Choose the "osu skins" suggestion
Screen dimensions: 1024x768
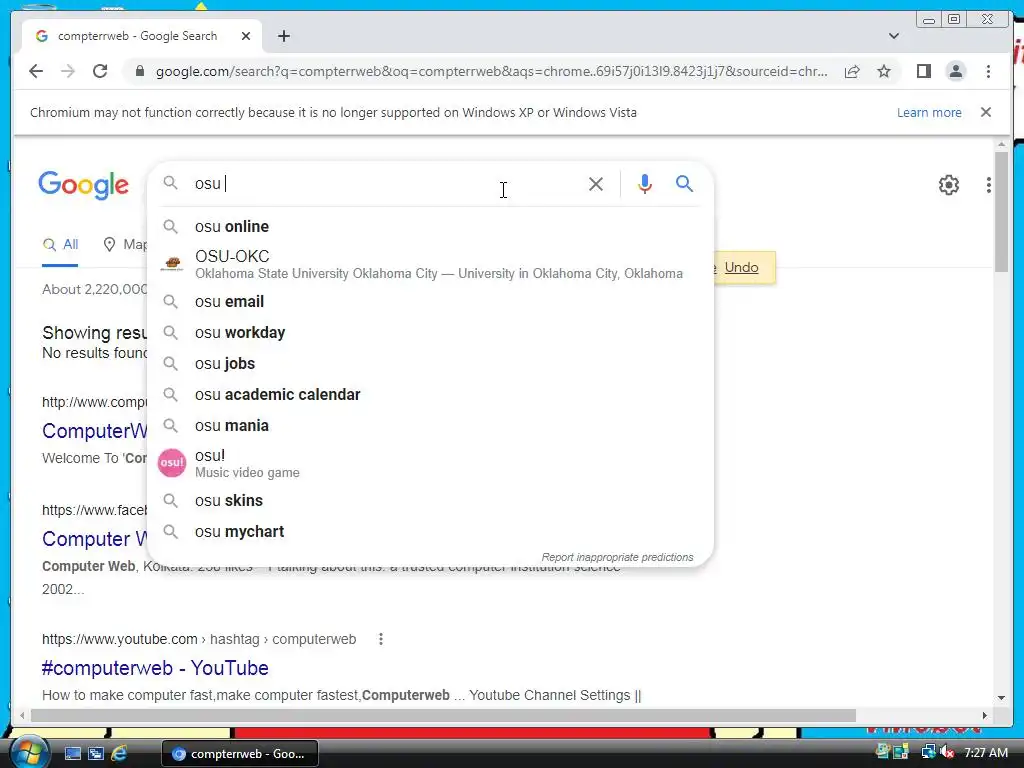tap(431, 501)
